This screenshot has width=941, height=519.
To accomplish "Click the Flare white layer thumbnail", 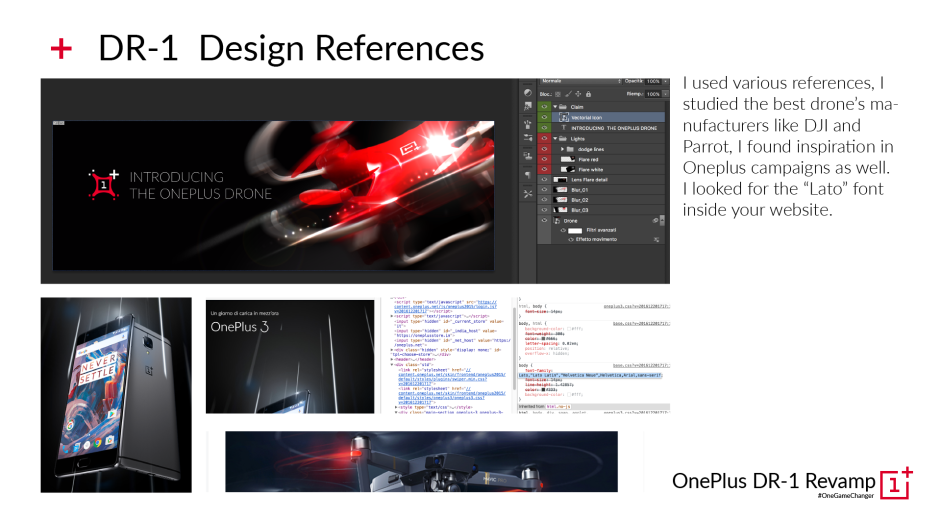I will (567, 169).
